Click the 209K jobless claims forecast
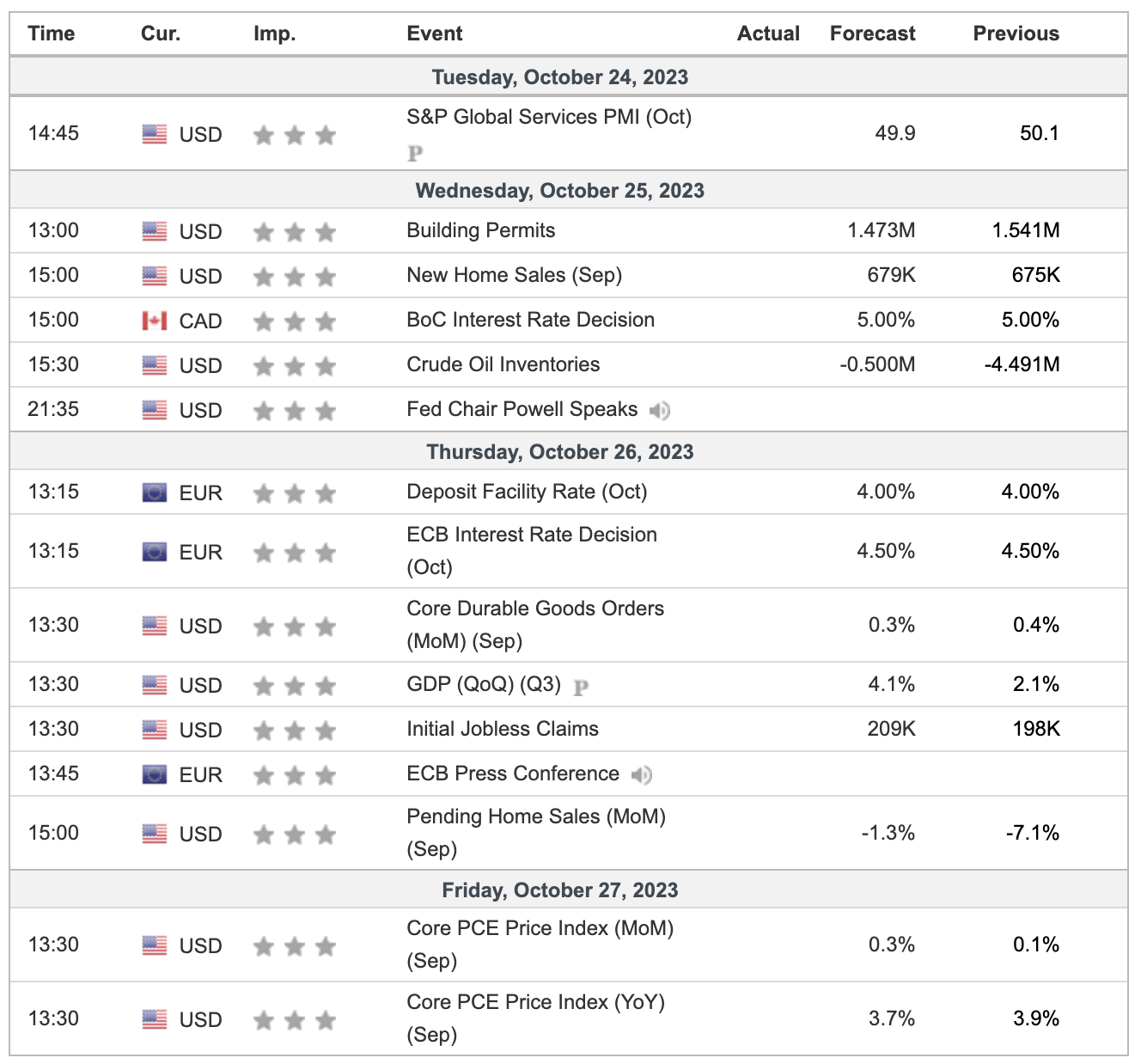 click(892, 729)
